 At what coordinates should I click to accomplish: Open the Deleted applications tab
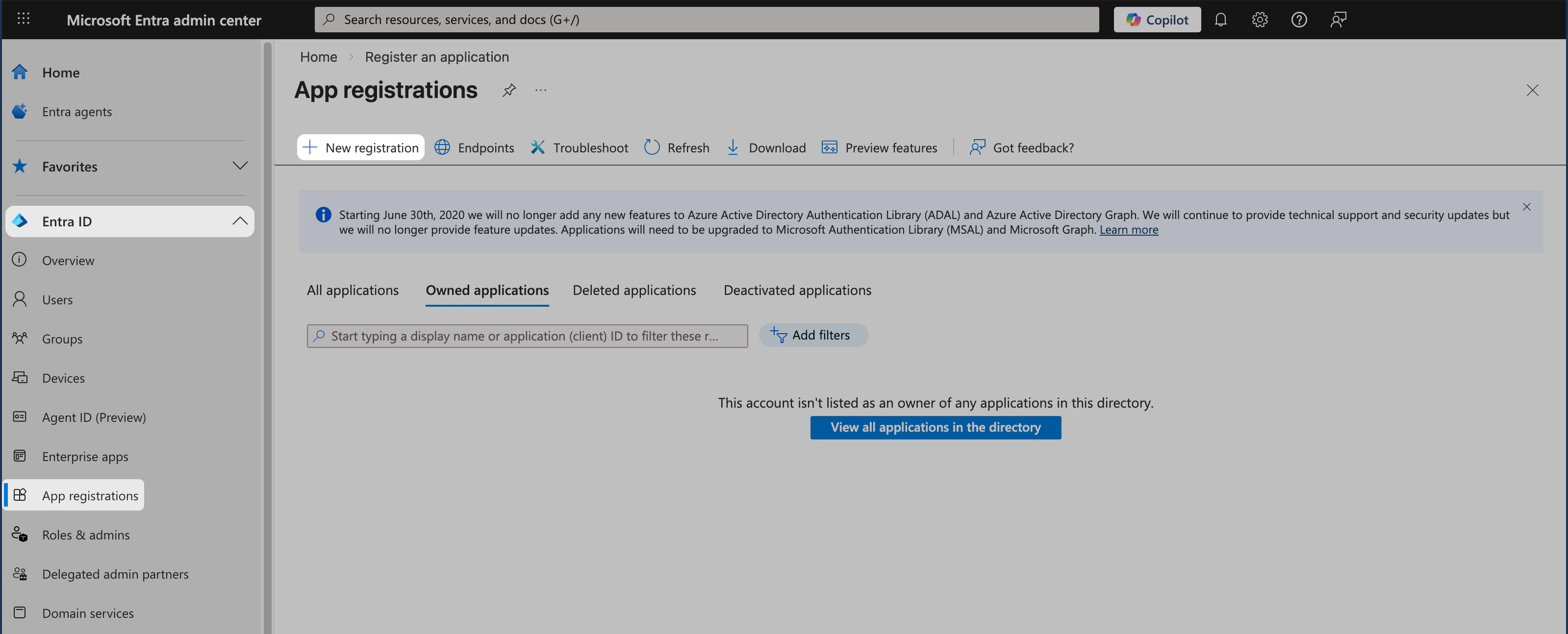(634, 290)
